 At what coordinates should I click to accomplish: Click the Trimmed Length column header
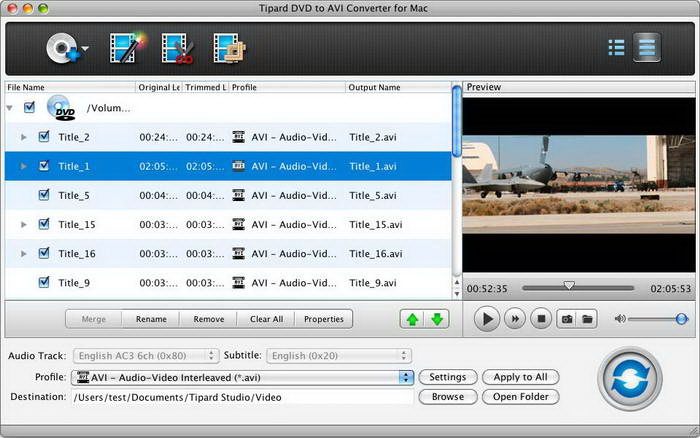(205, 87)
